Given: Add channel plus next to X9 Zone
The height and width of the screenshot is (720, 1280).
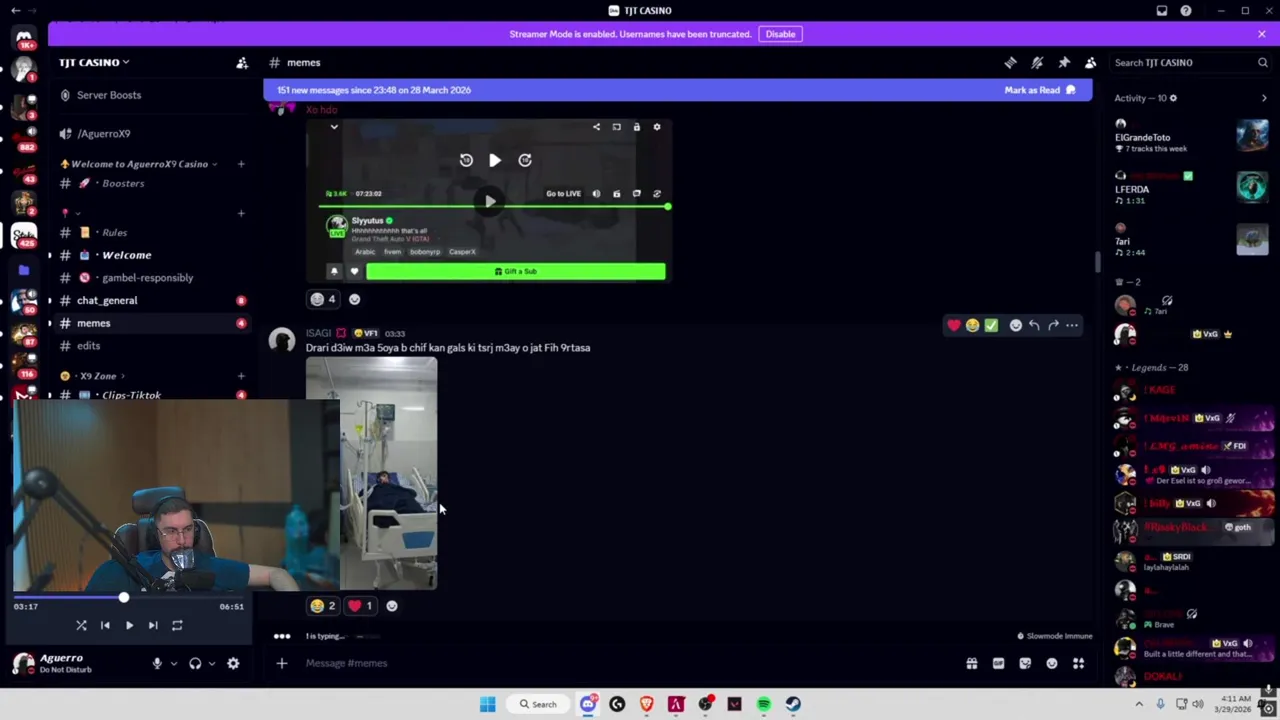Looking at the screenshot, I should pos(241,376).
